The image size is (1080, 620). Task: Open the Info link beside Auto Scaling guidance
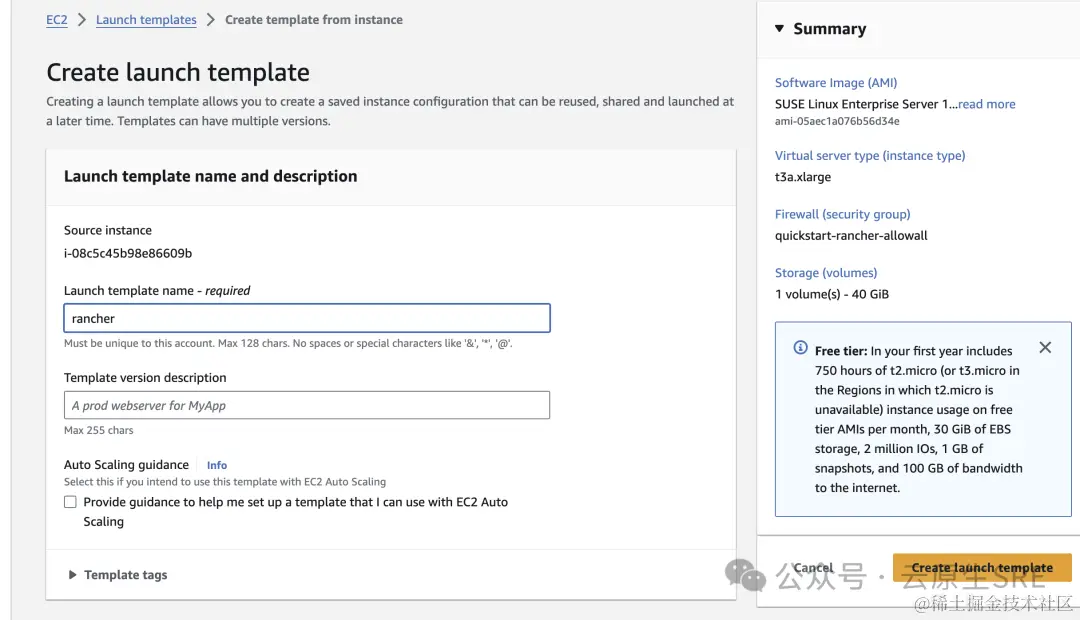pyautogui.click(x=217, y=465)
